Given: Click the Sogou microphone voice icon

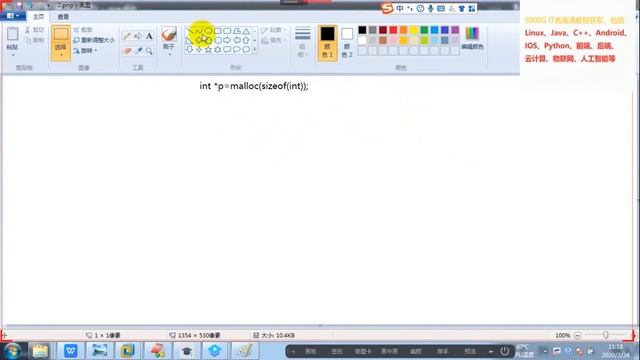Looking at the screenshot, I should tap(431, 8).
